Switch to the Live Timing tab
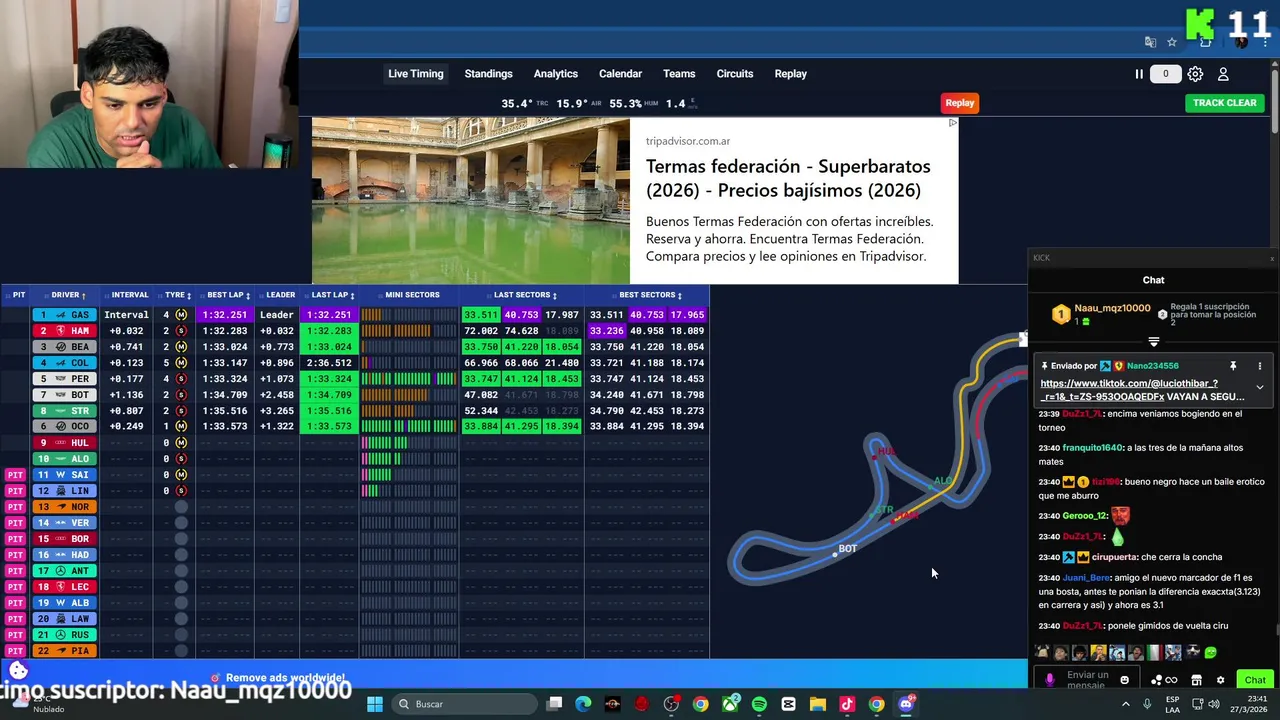 pos(415,74)
